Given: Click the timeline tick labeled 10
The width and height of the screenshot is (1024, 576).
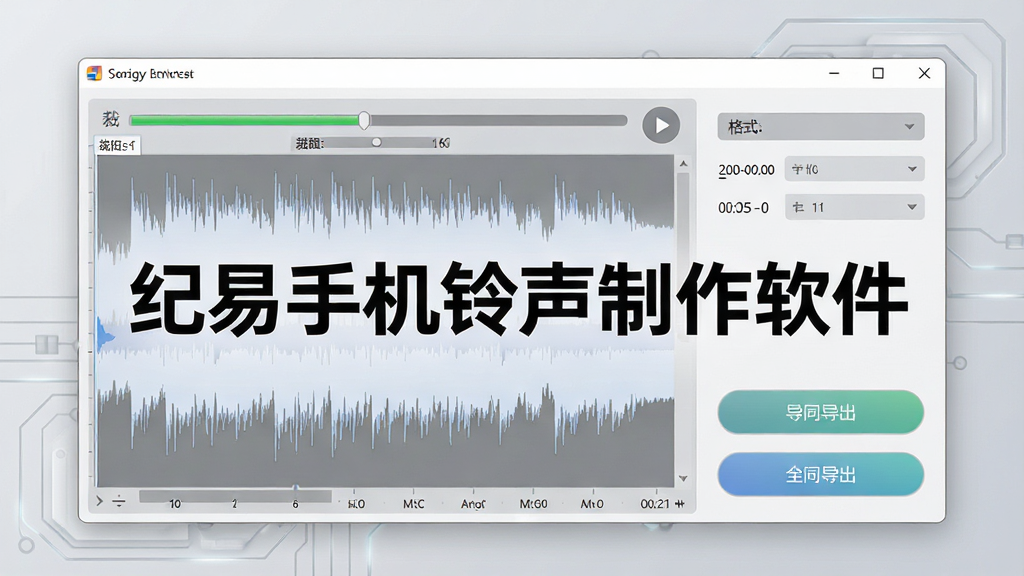Looking at the screenshot, I should [x=175, y=504].
